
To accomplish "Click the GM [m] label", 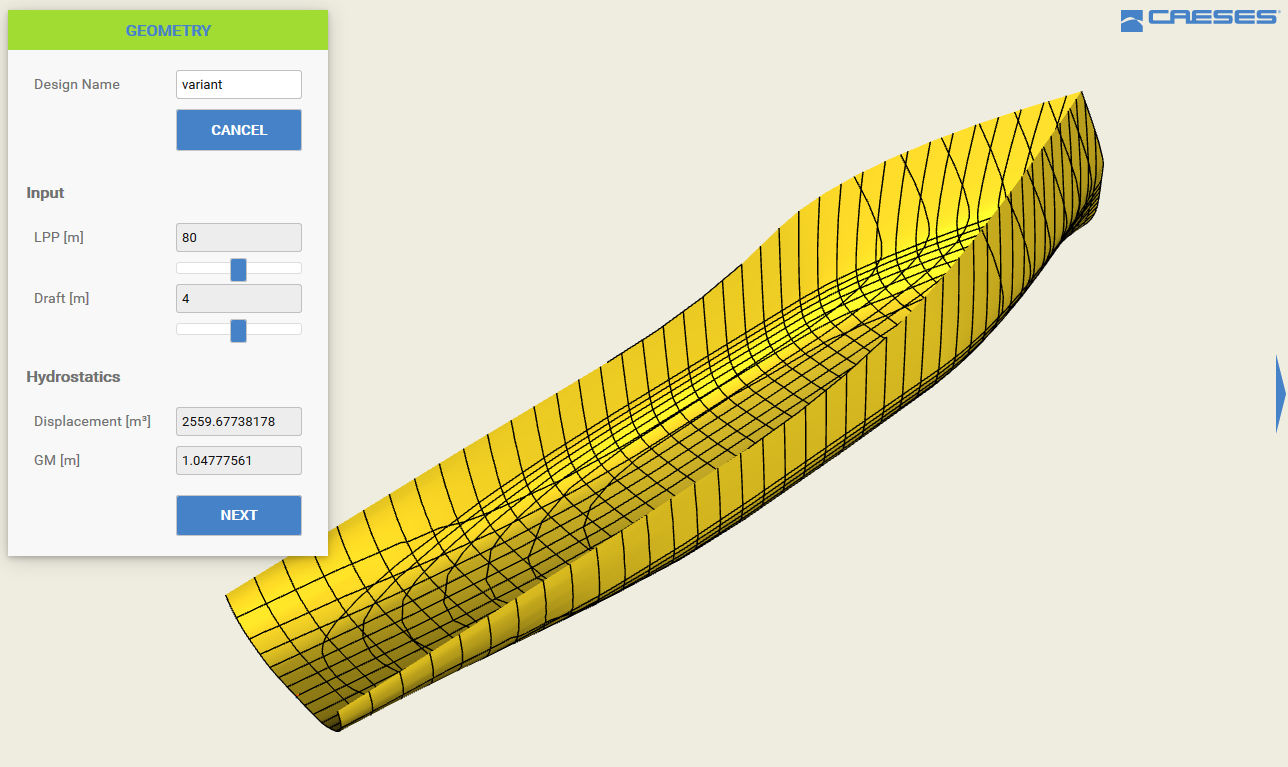I will 57,461.
